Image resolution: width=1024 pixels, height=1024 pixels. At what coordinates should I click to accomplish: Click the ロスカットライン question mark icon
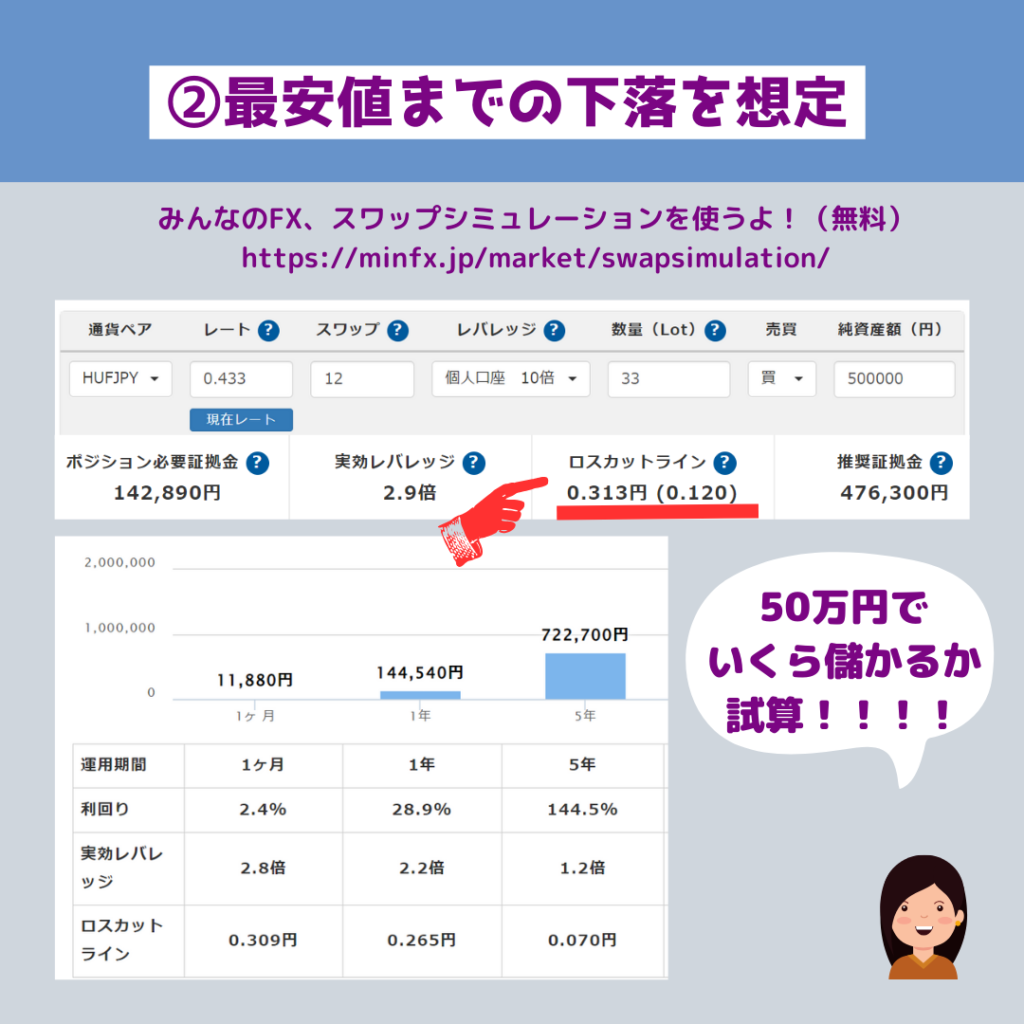[x=725, y=463]
